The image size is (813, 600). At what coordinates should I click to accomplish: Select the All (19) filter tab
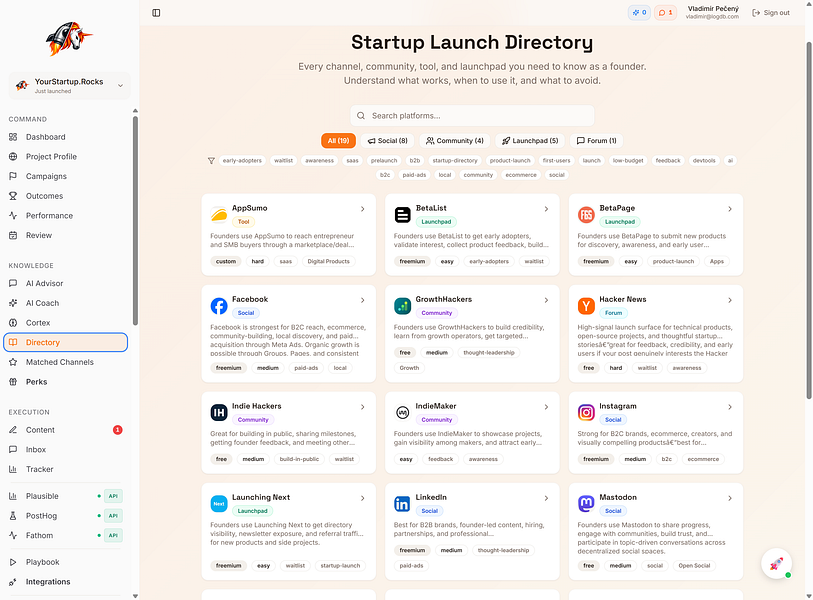[338, 141]
